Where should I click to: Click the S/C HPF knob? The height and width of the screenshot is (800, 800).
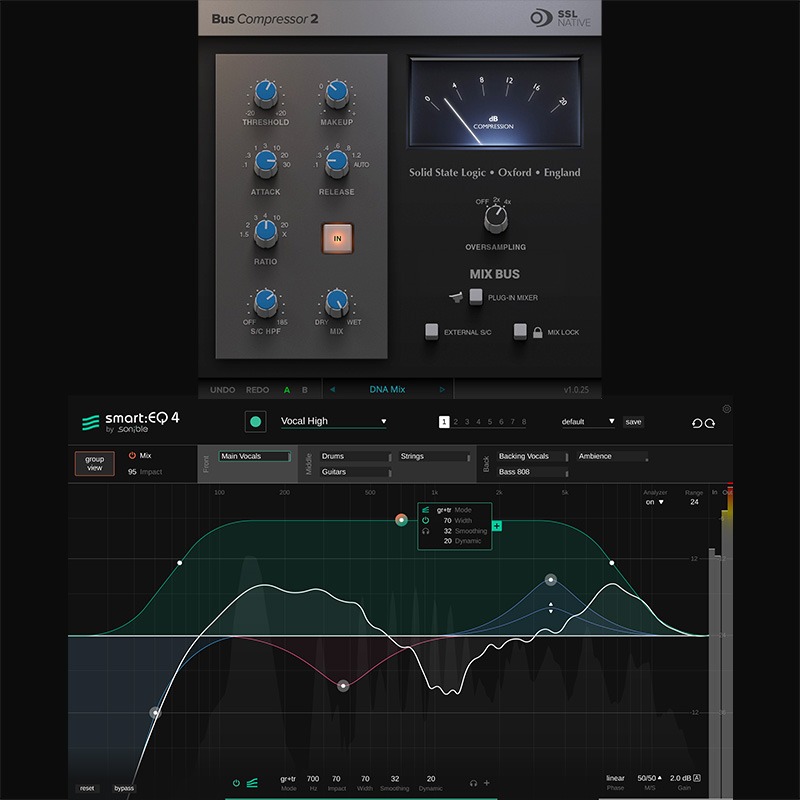coord(265,303)
